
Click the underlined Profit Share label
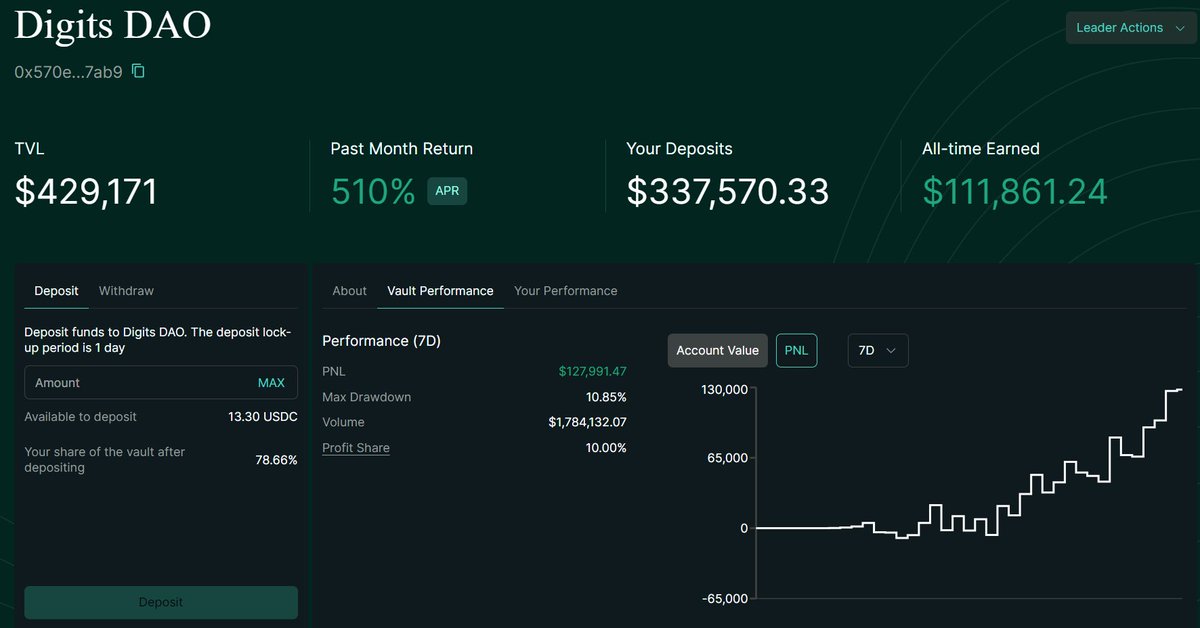pos(356,448)
